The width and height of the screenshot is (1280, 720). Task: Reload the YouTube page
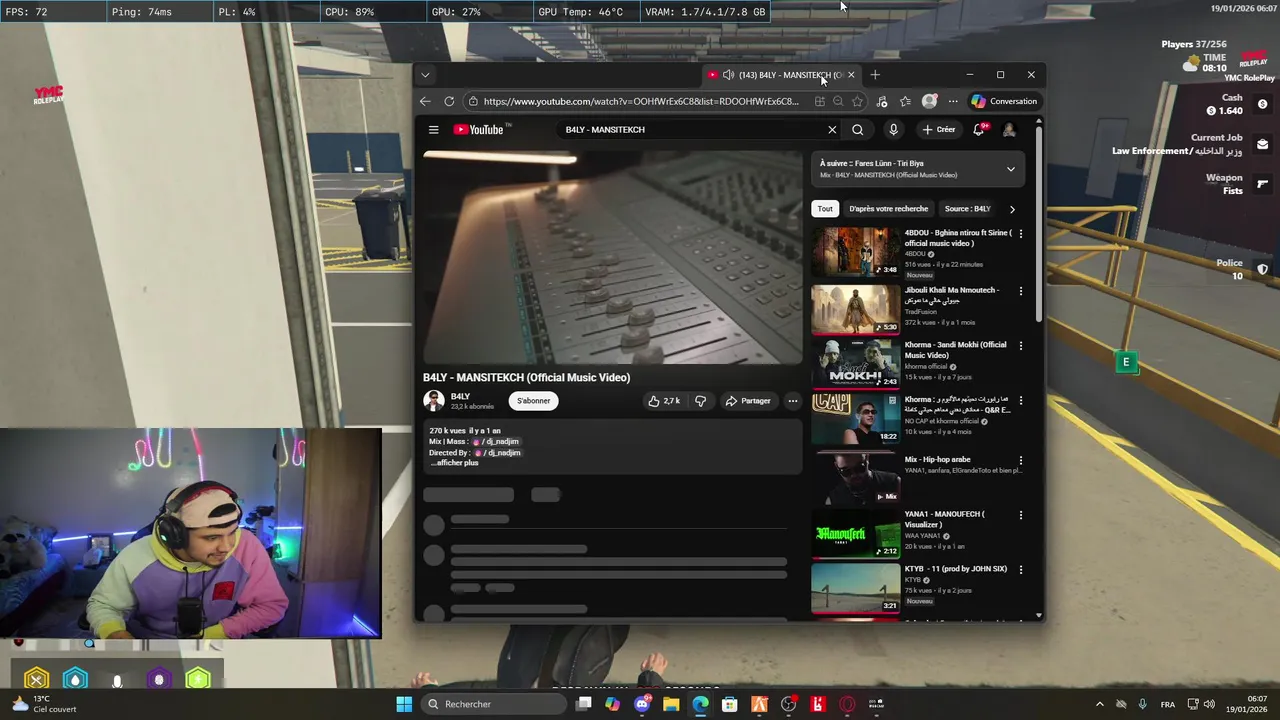coord(449,101)
